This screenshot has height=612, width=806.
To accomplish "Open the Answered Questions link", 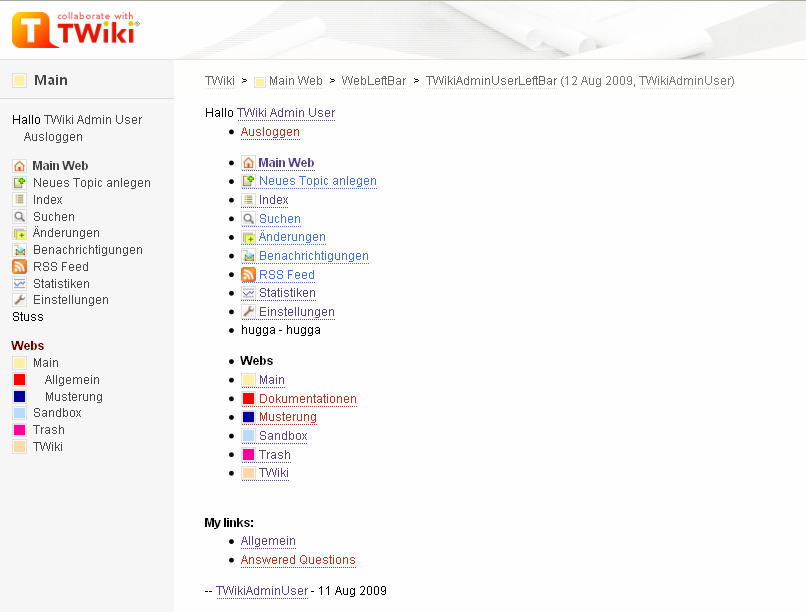I will 298,560.
